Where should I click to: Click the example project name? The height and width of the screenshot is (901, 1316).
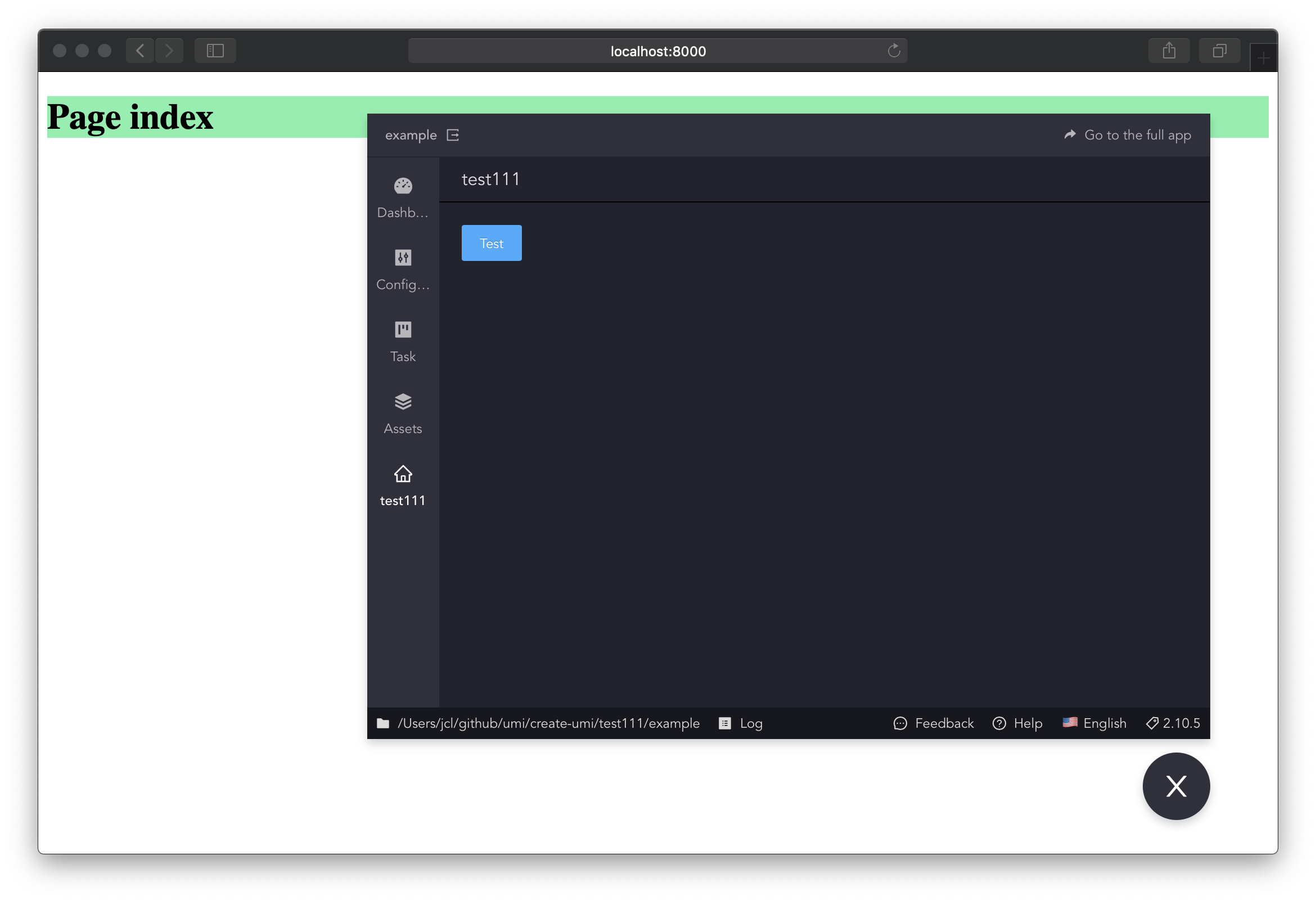click(411, 135)
